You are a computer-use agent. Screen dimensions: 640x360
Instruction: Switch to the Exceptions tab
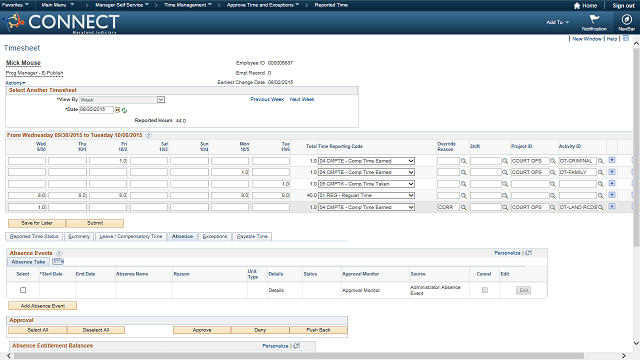215,236
